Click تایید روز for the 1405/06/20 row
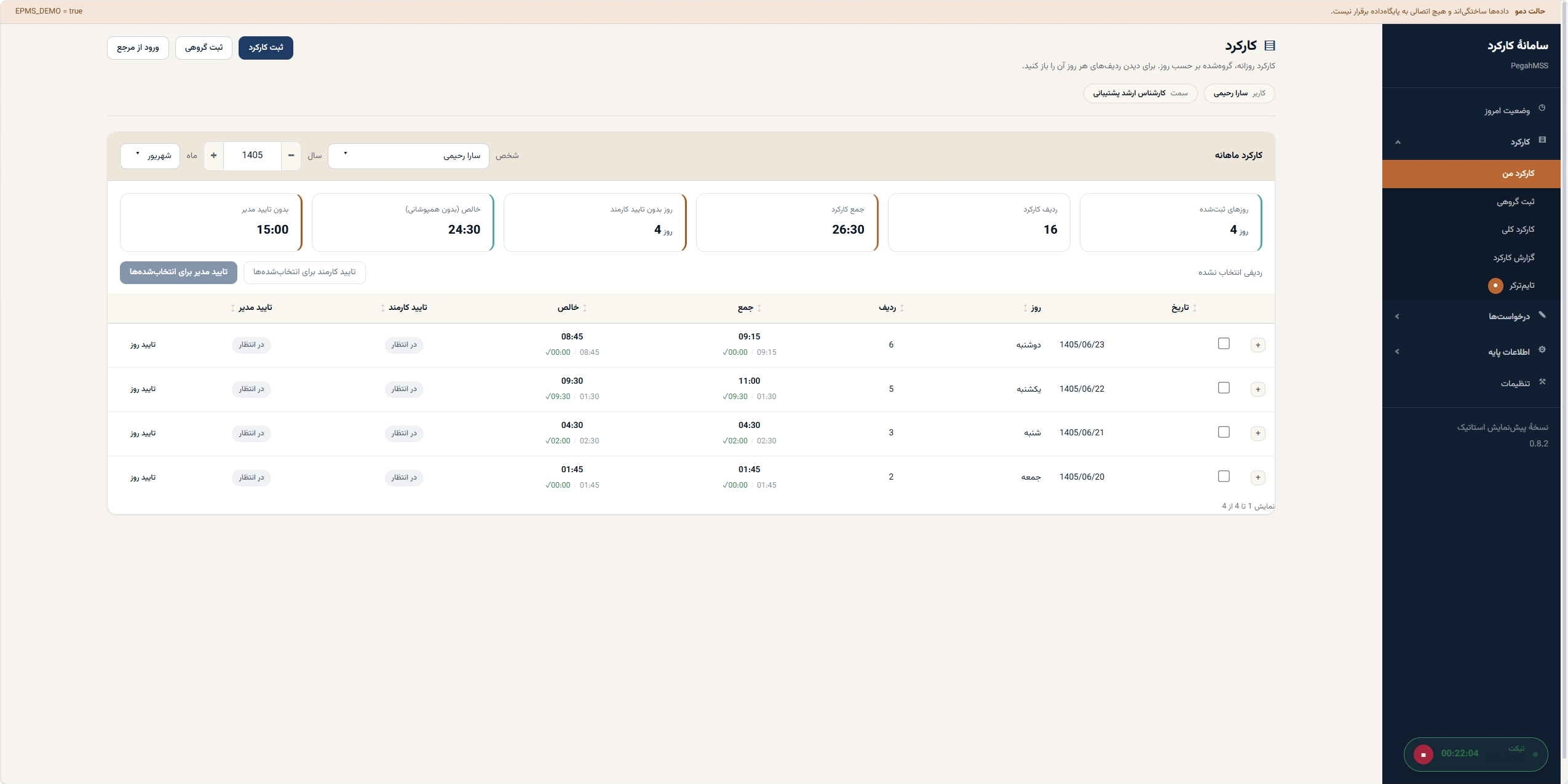Viewport: 1568px width, 784px height. [x=143, y=478]
